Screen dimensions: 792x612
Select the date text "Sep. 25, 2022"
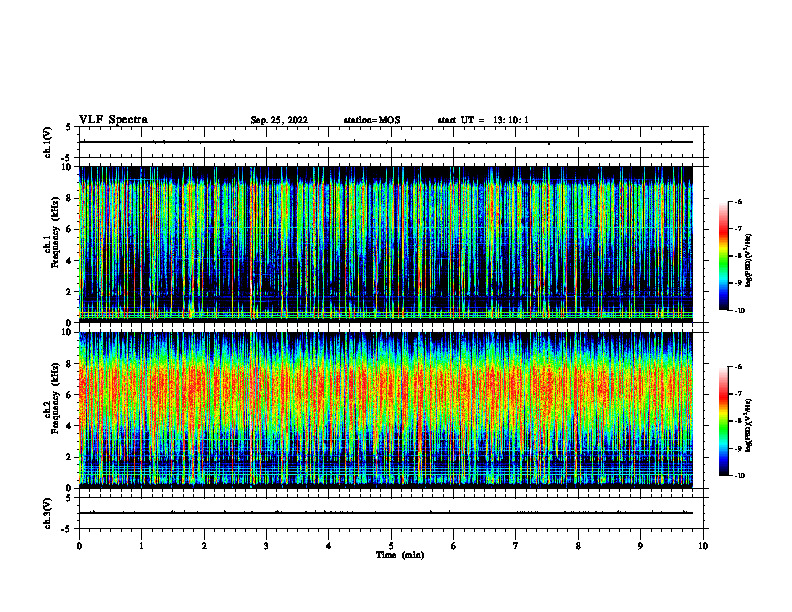279,120
